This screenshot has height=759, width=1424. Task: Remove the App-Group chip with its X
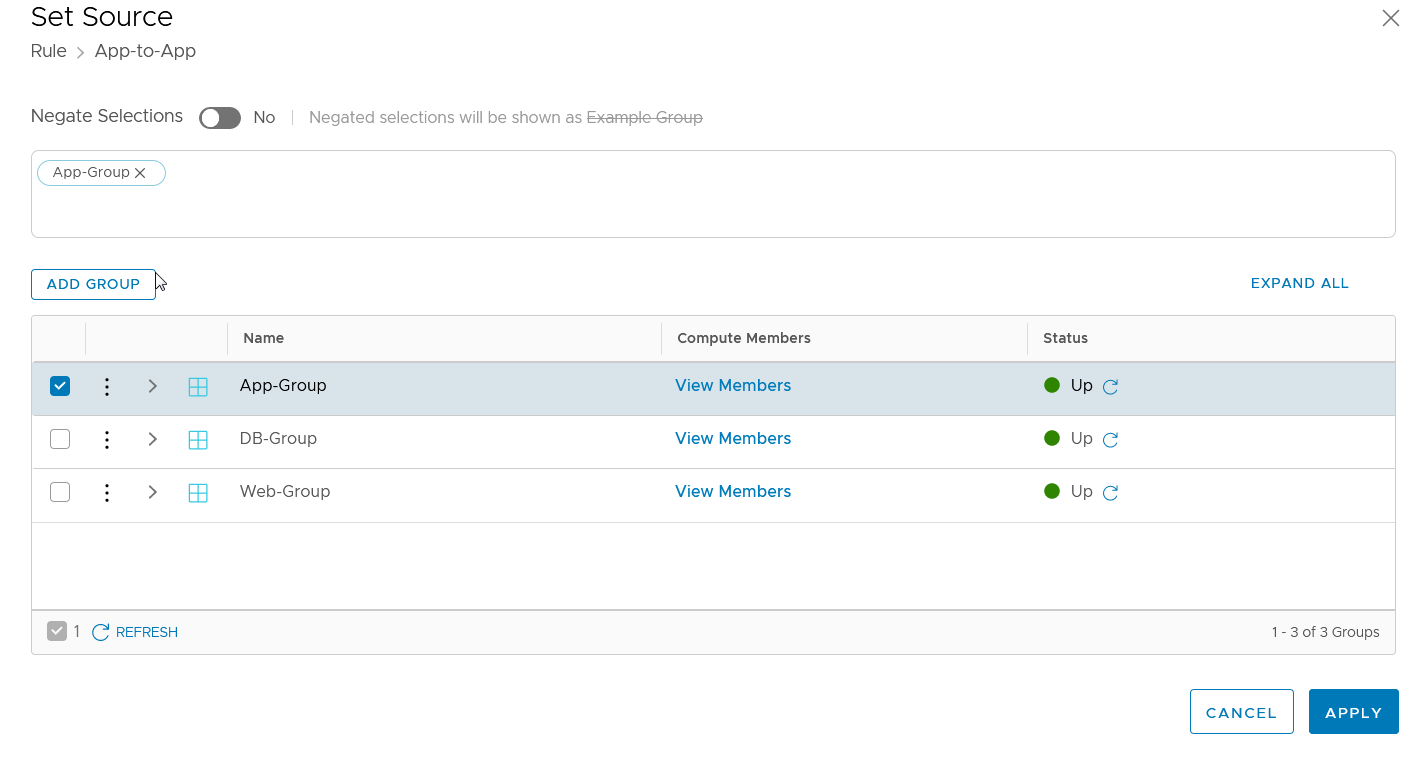[x=141, y=173]
